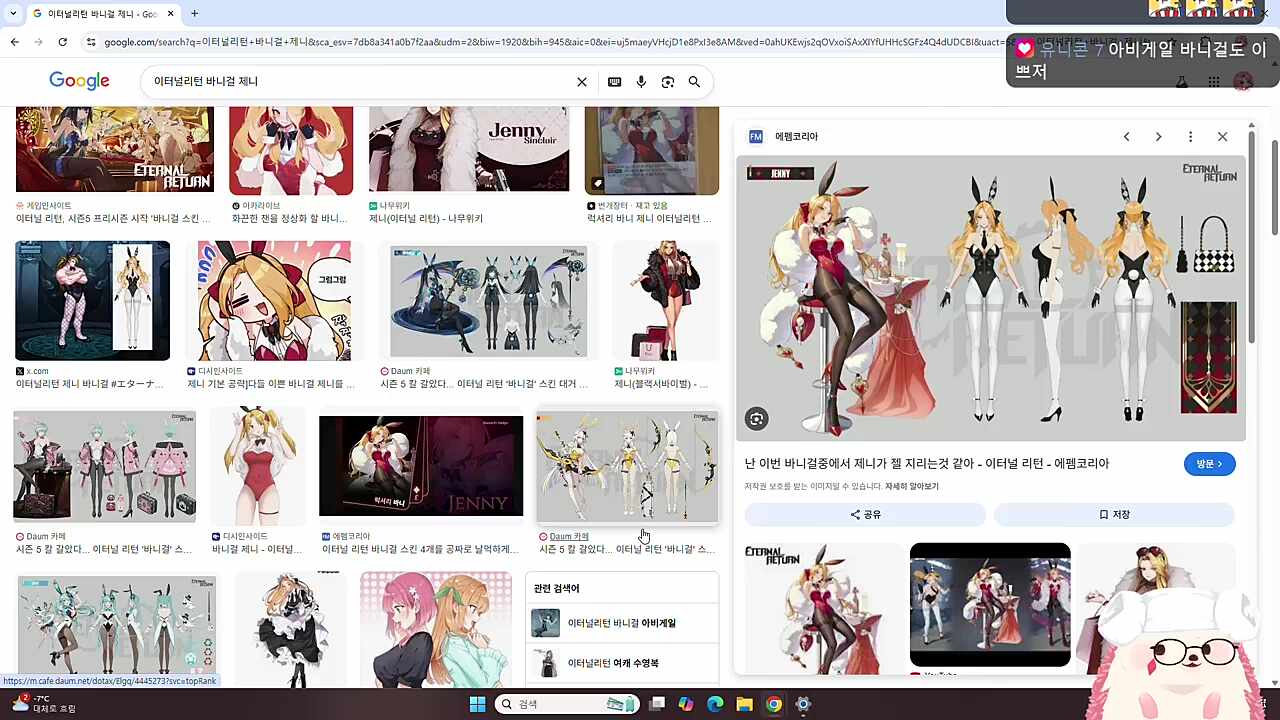Image resolution: width=1280 pixels, height=720 pixels.
Task: Open Microsoft Edge from the taskbar
Action: [715, 704]
